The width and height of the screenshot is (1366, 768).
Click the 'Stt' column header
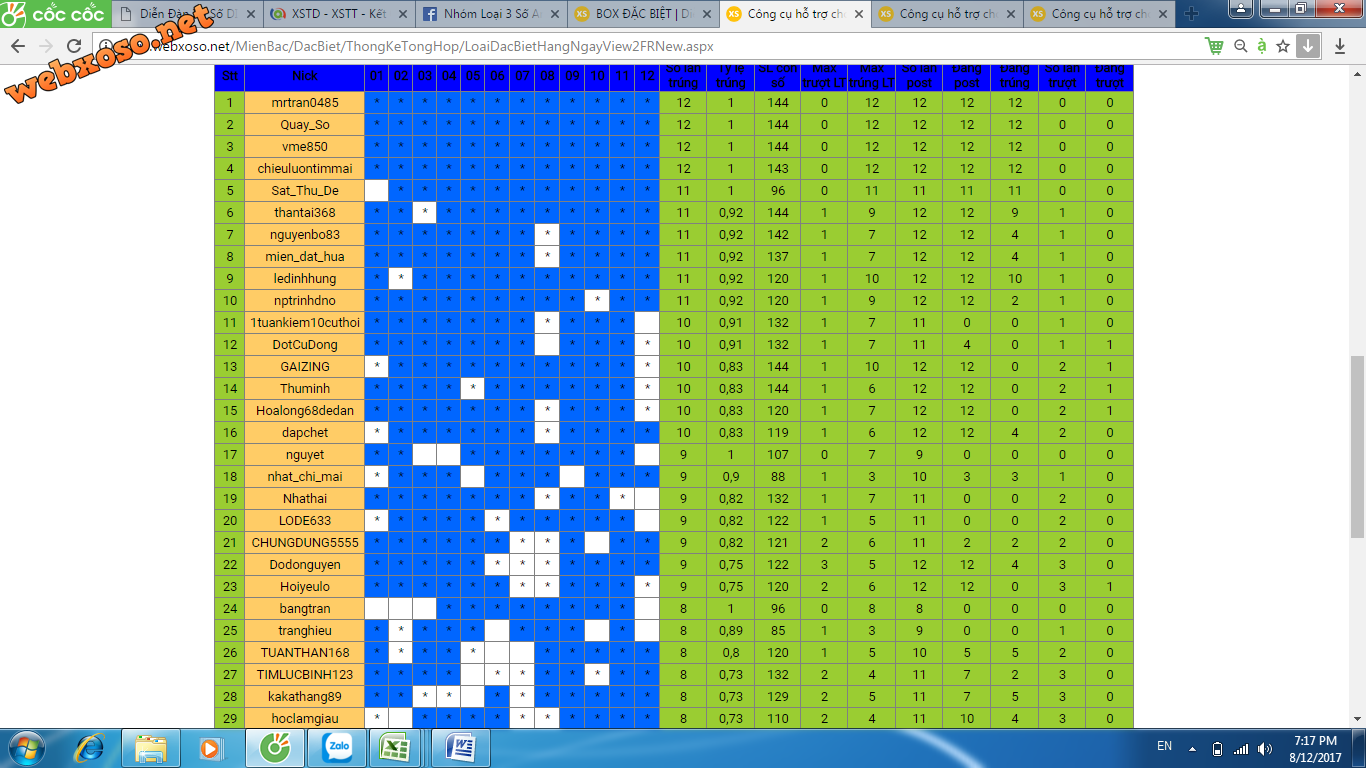(x=230, y=77)
